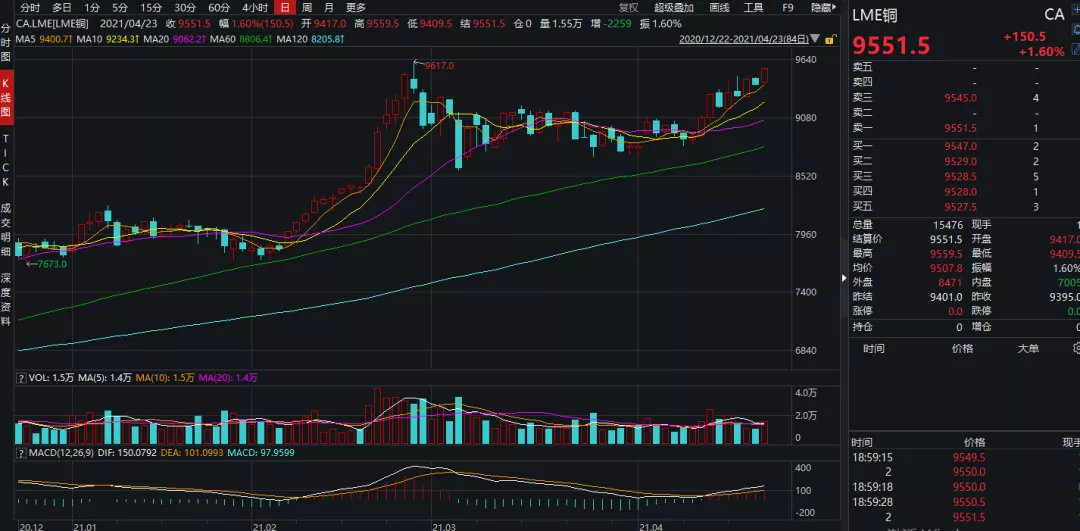Switch to the 分时图 side tab
The image size is (1080, 531).
[x=6, y=43]
